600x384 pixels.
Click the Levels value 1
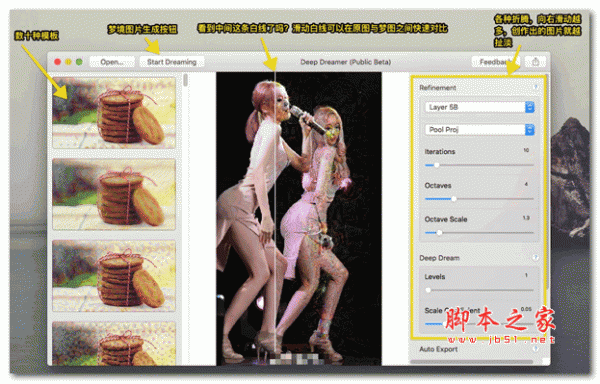pyautogui.click(x=526, y=275)
